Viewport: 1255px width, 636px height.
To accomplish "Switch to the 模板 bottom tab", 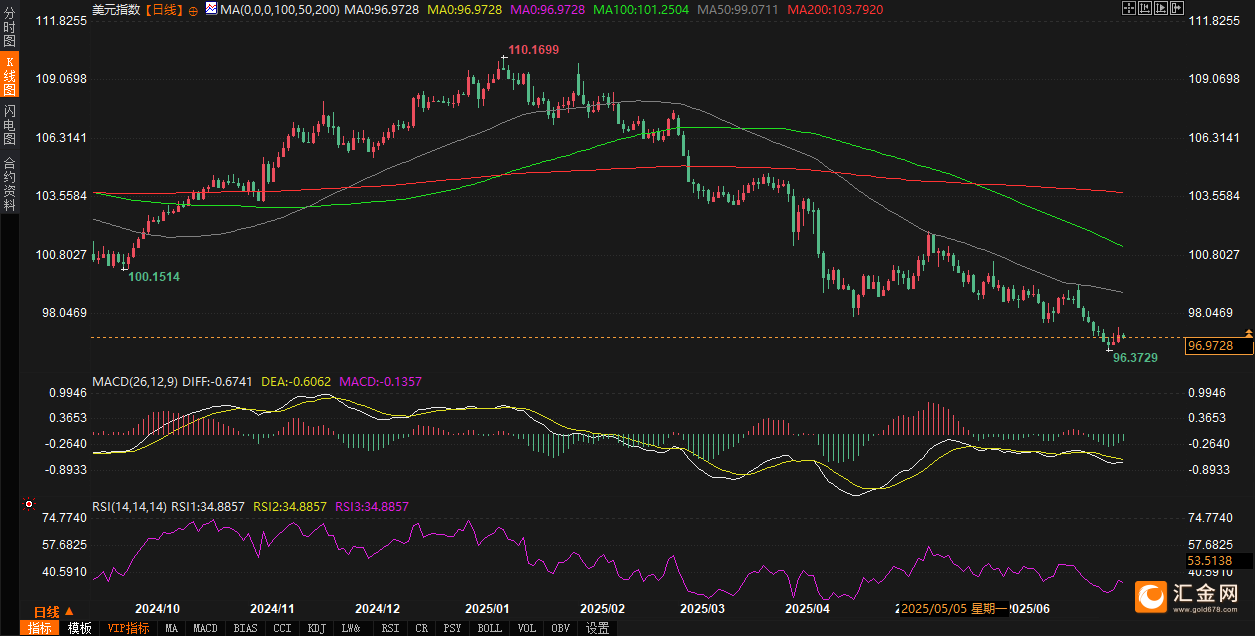I will tap(79, 628).
